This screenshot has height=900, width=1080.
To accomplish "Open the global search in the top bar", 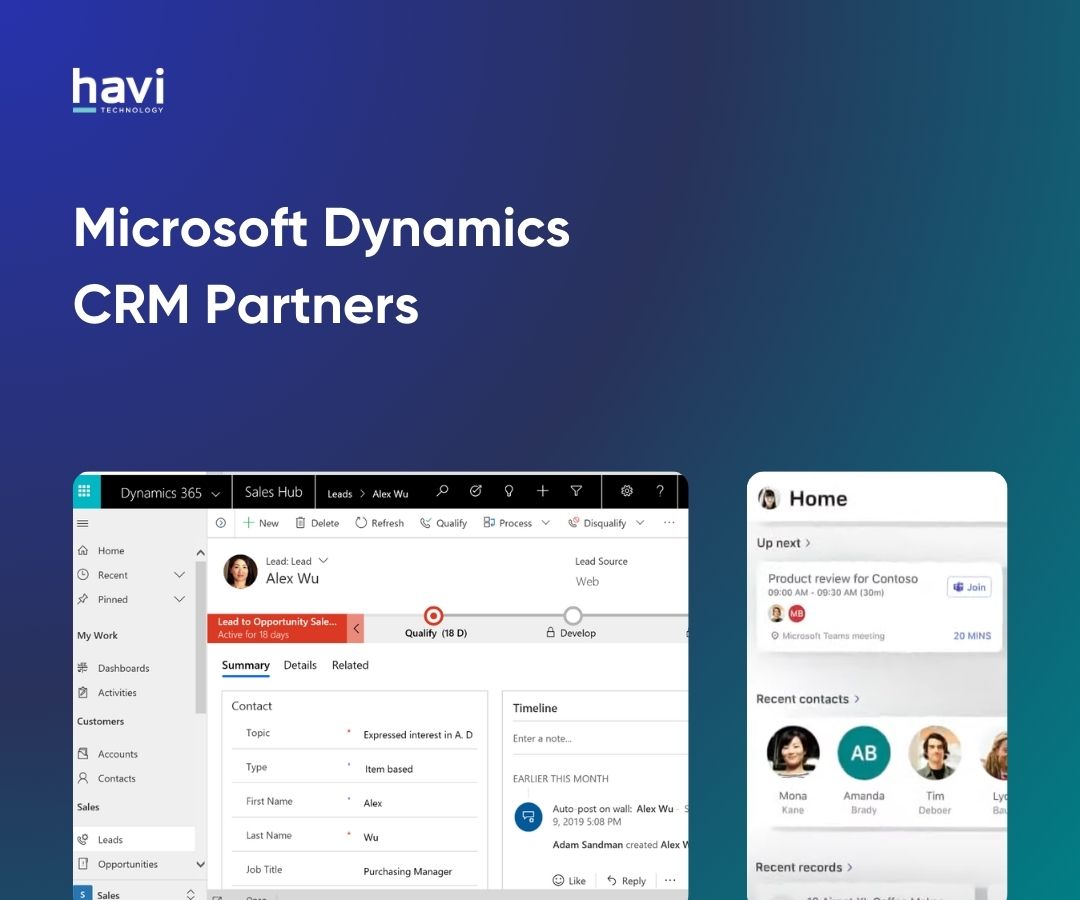I will (442, 491).
